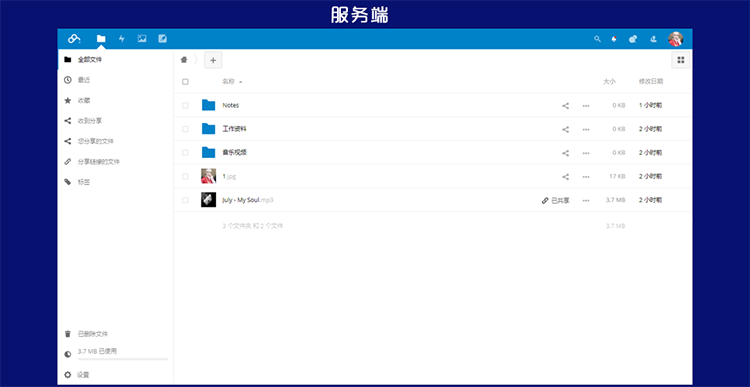Open the Notes folder name

(x=231, y=105)
